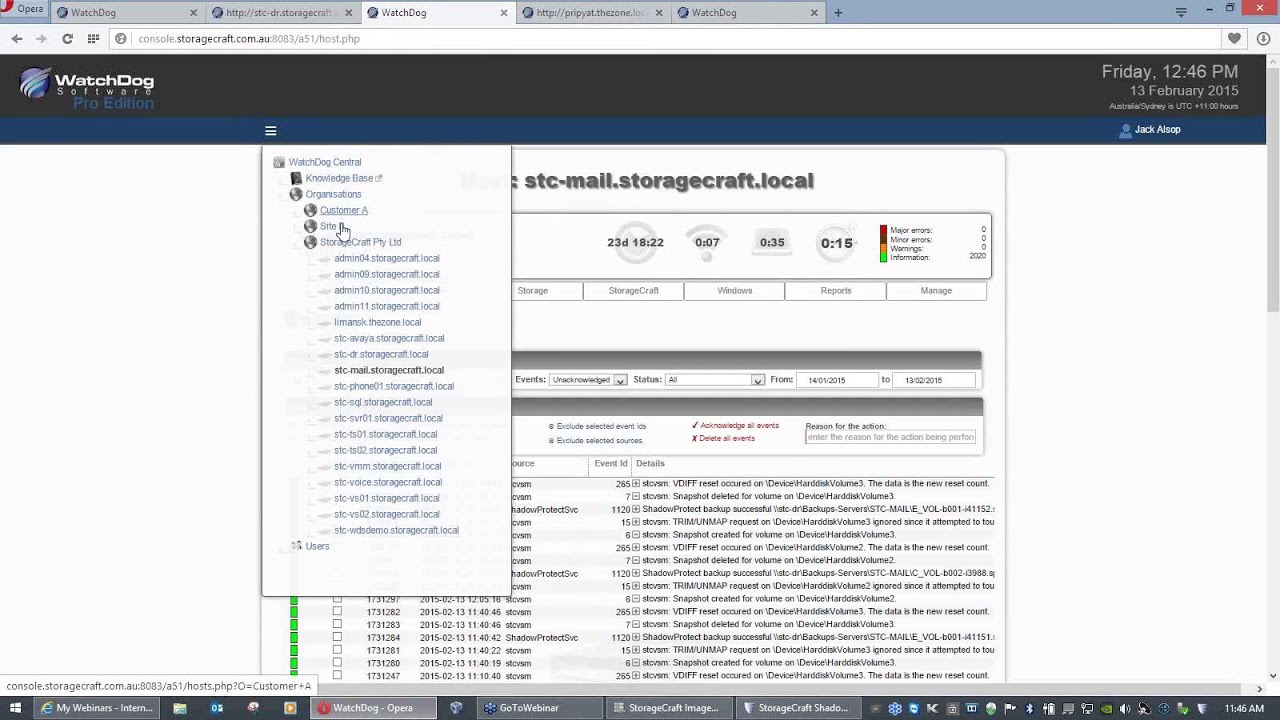Open the Windows Start button
The height and width of the screenshot is (720, 1280).
pos(15,708)
